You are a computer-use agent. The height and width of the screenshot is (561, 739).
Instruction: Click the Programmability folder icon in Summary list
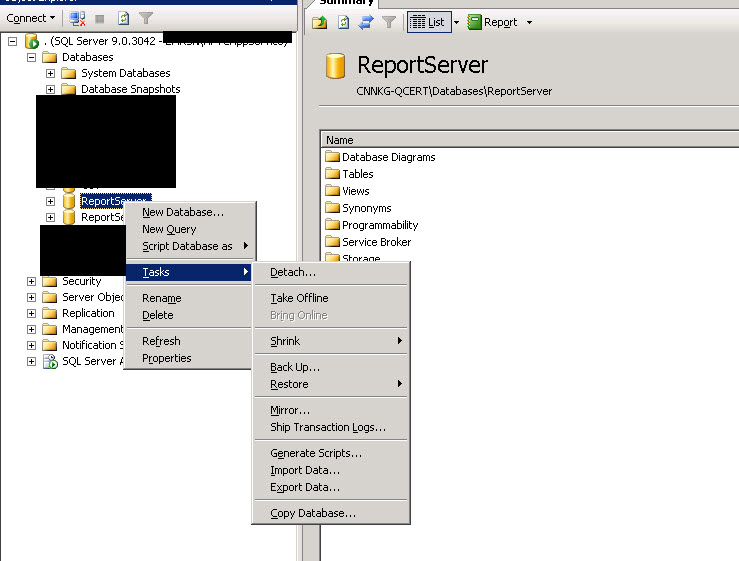(x=332, y=224)
